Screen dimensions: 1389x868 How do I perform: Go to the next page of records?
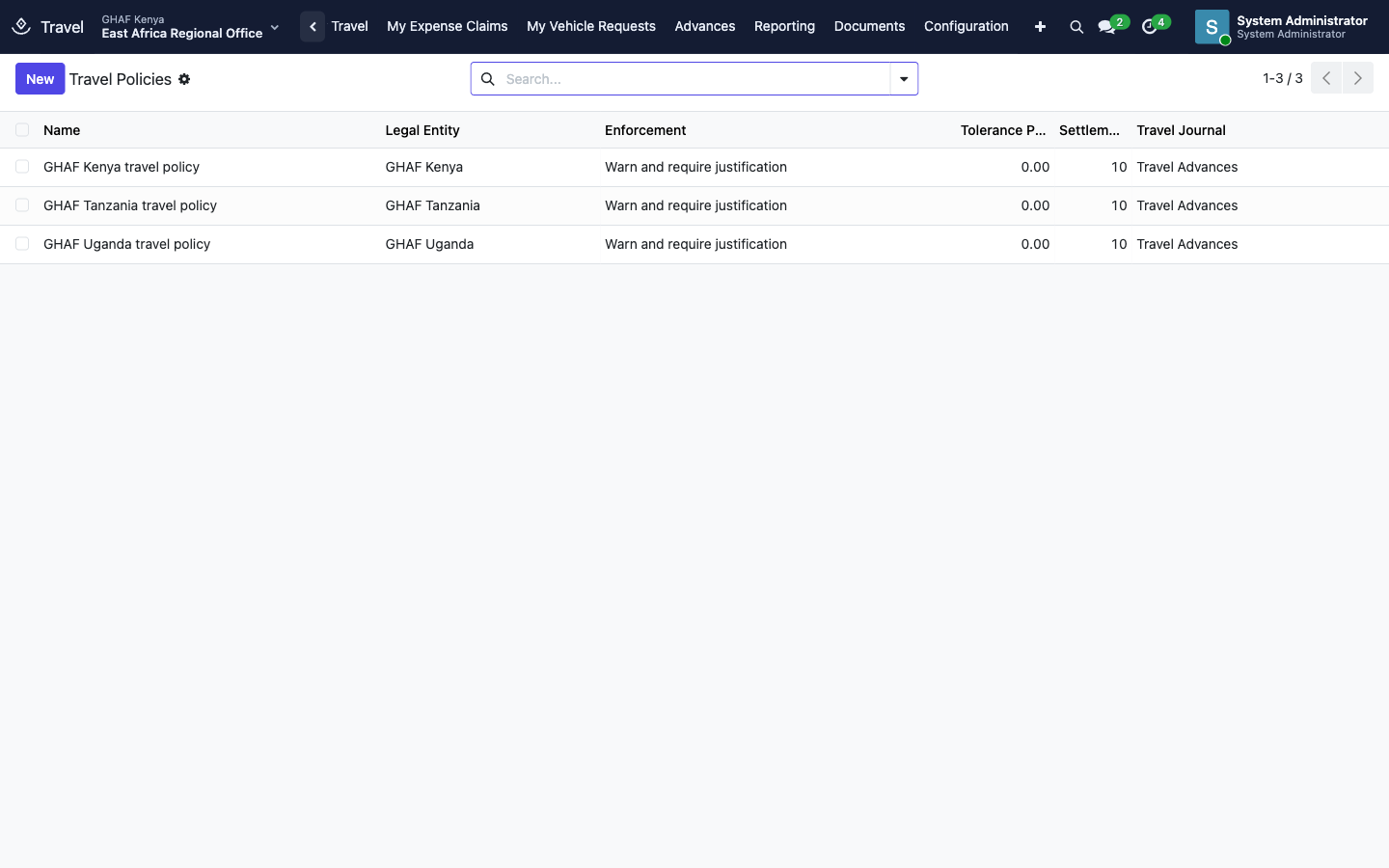1357,78
